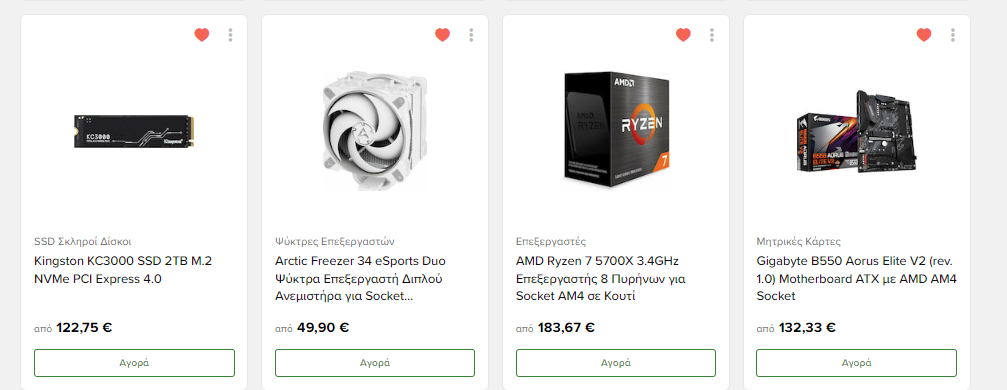Image resolution: width=1007 pixels, height=390 pixels.
Task: Toggle favorite heart on Kingston KC3000 SSD
Action: tap(202, 35)
